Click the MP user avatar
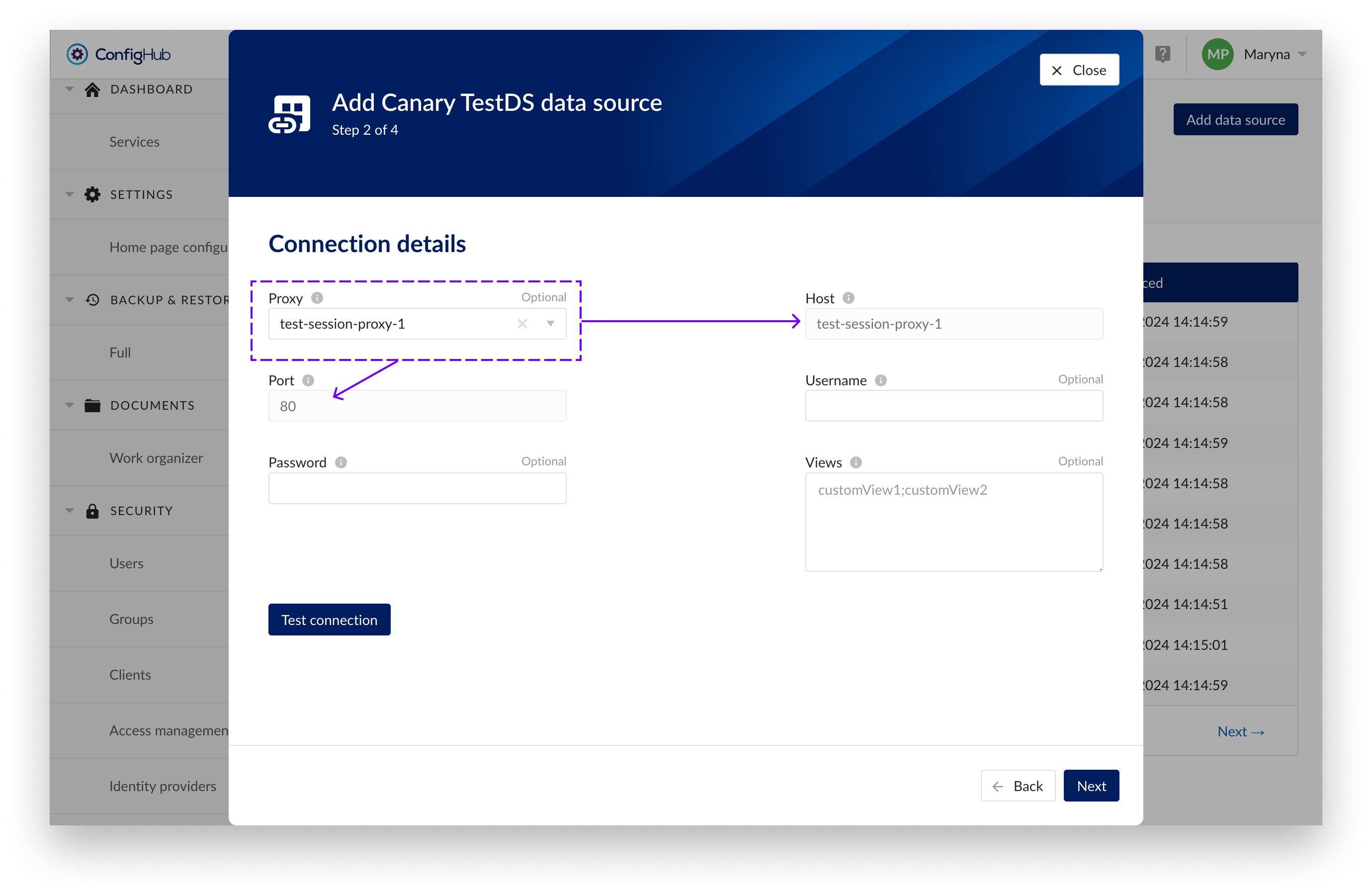 pyautogui.click(x=1217, y=54)
